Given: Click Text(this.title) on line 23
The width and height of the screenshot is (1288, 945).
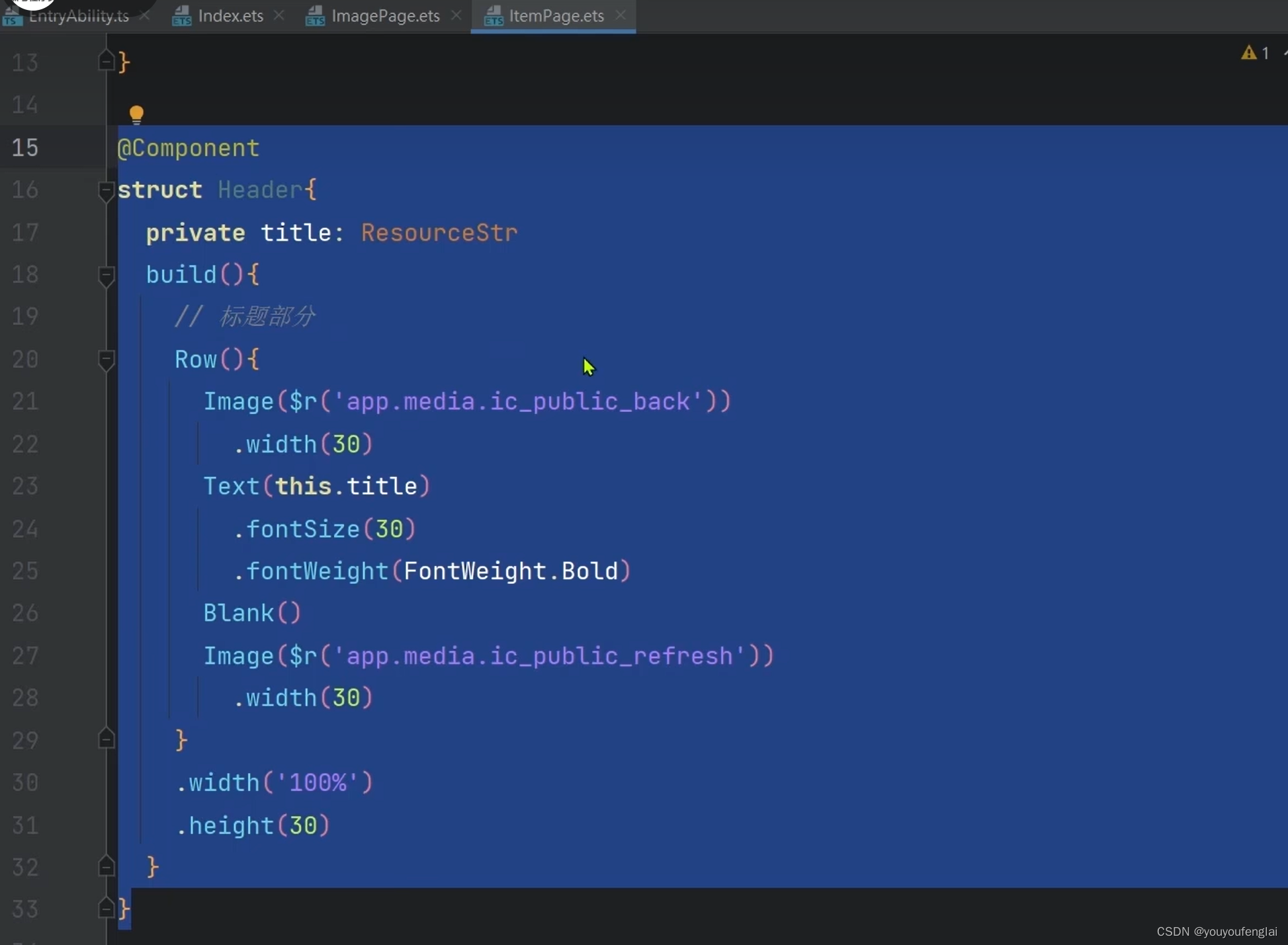Looking at the screenshot, I should 317,486.
